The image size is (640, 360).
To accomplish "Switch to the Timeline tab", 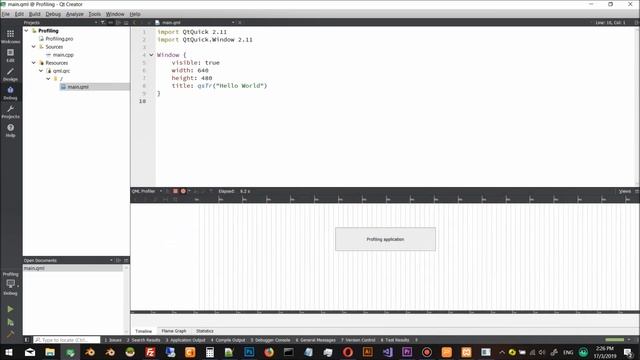I will point(144,331).
